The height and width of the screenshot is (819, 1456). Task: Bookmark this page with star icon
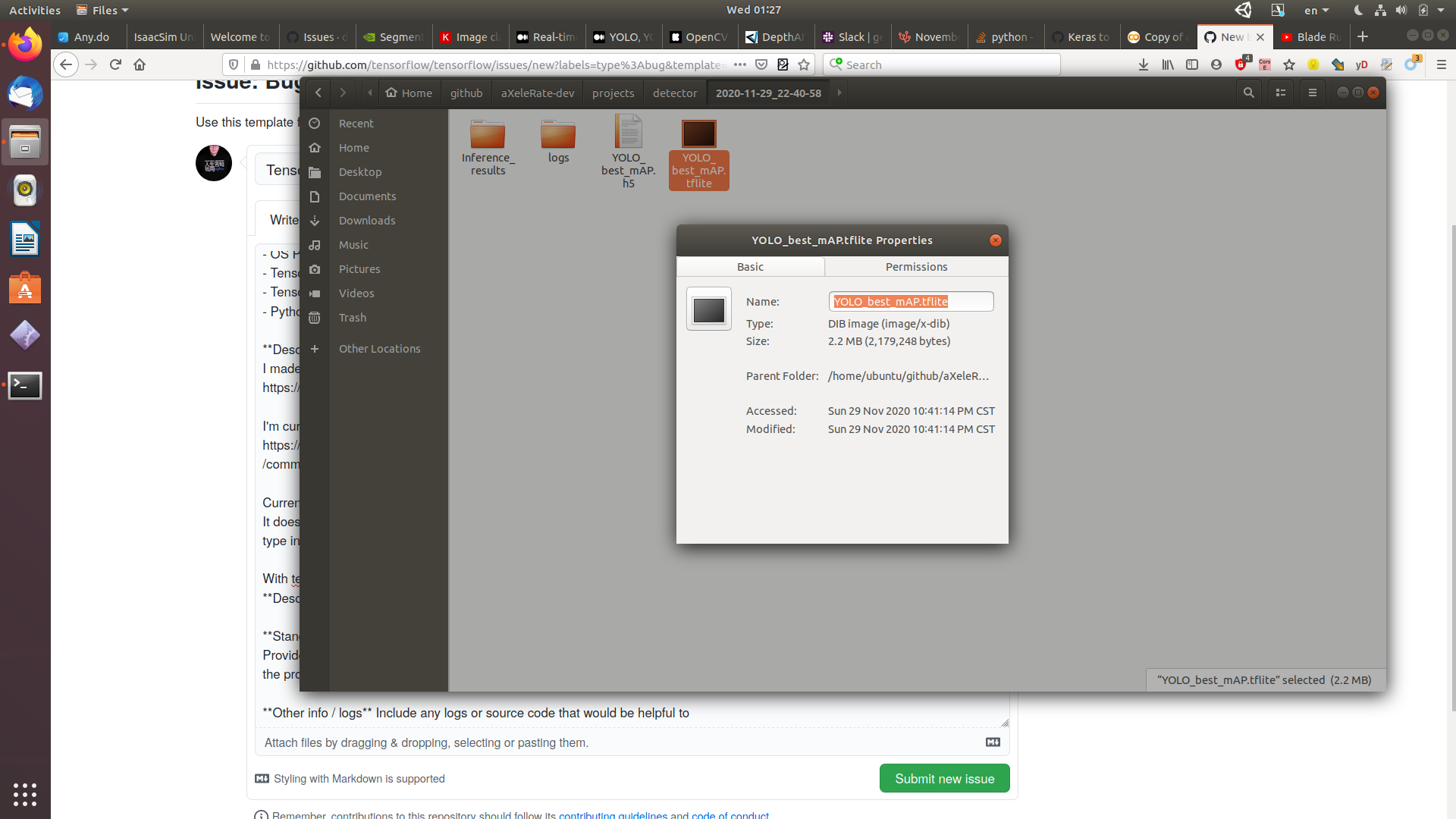(x=804, y=64)
